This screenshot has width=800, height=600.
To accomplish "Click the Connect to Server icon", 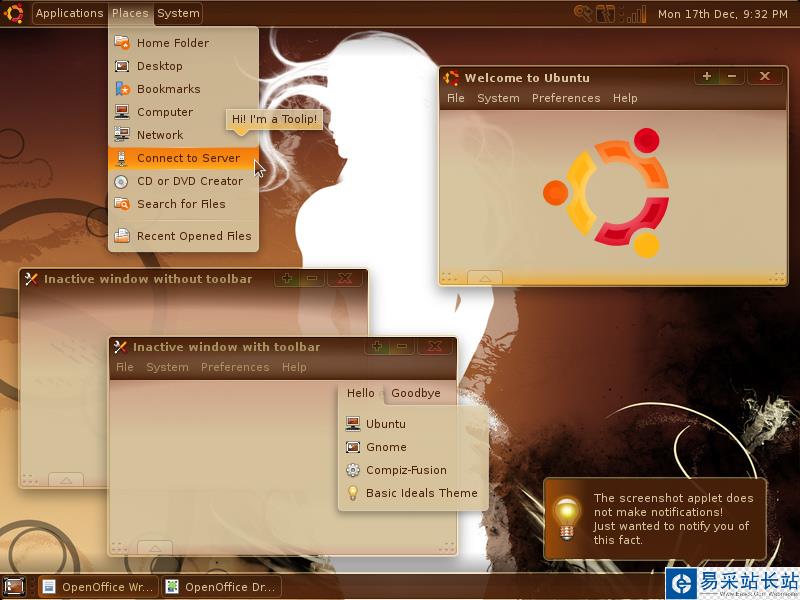I will pos(121,158).
